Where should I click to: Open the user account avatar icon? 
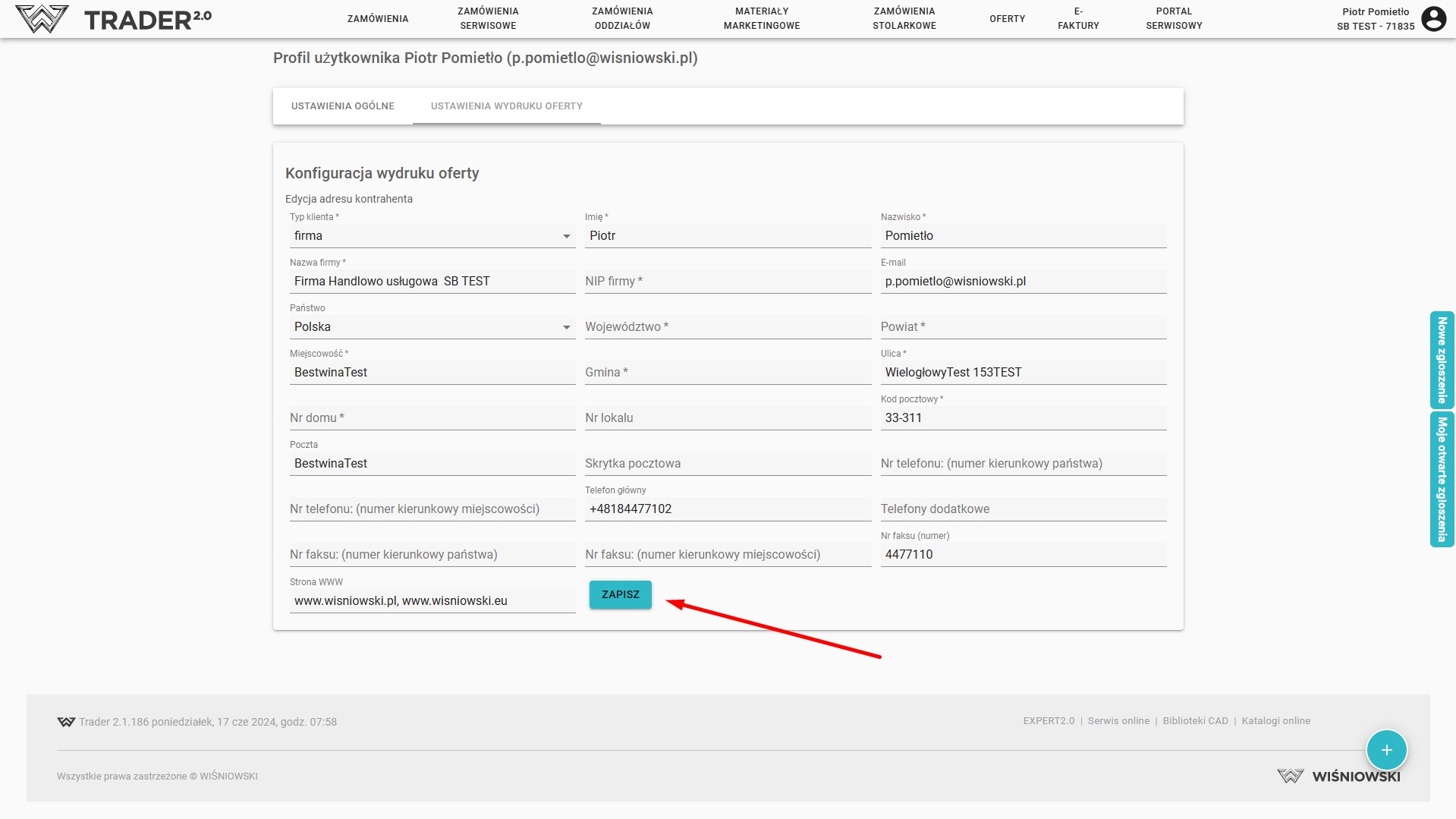point(1433,19)
